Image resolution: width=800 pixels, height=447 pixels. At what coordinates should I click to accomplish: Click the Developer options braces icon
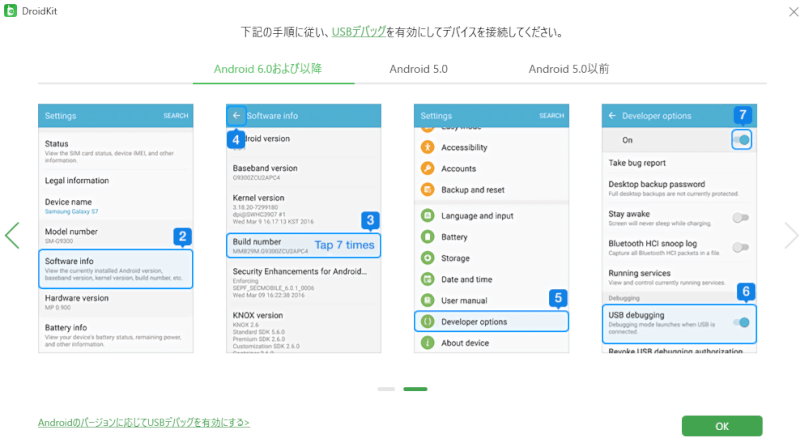pyautogui.click(x=428, y=321)
